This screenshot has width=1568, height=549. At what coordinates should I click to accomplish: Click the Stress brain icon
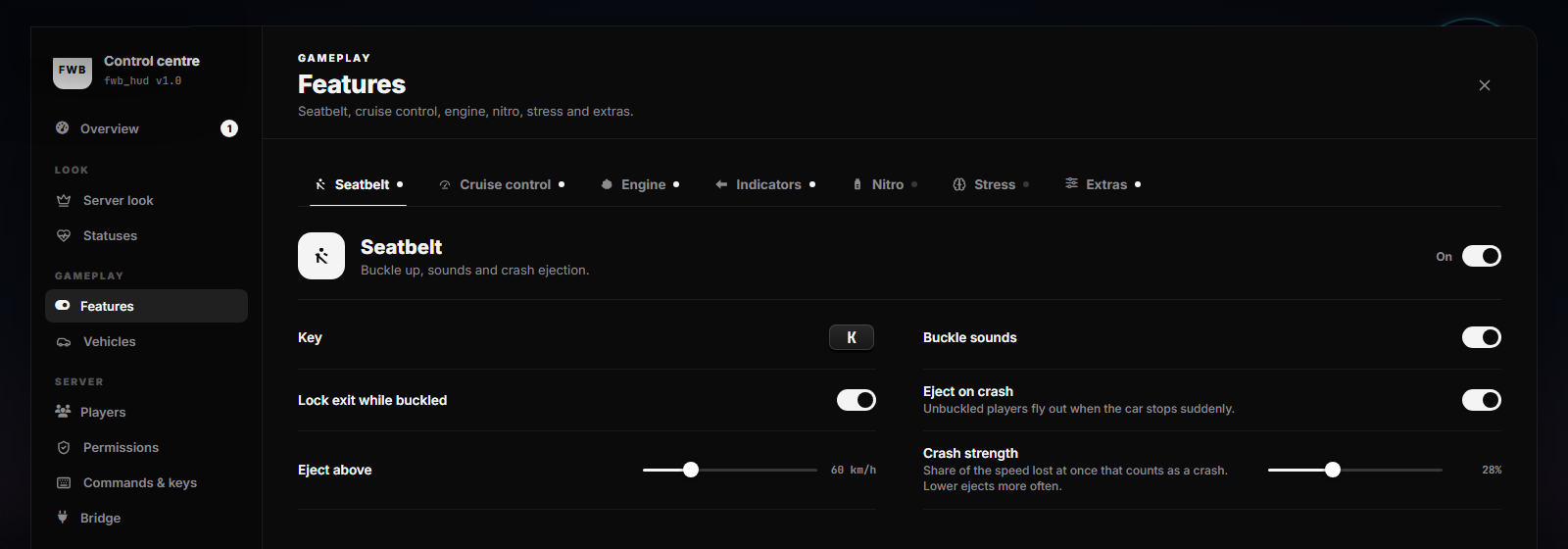click(959, 184)
